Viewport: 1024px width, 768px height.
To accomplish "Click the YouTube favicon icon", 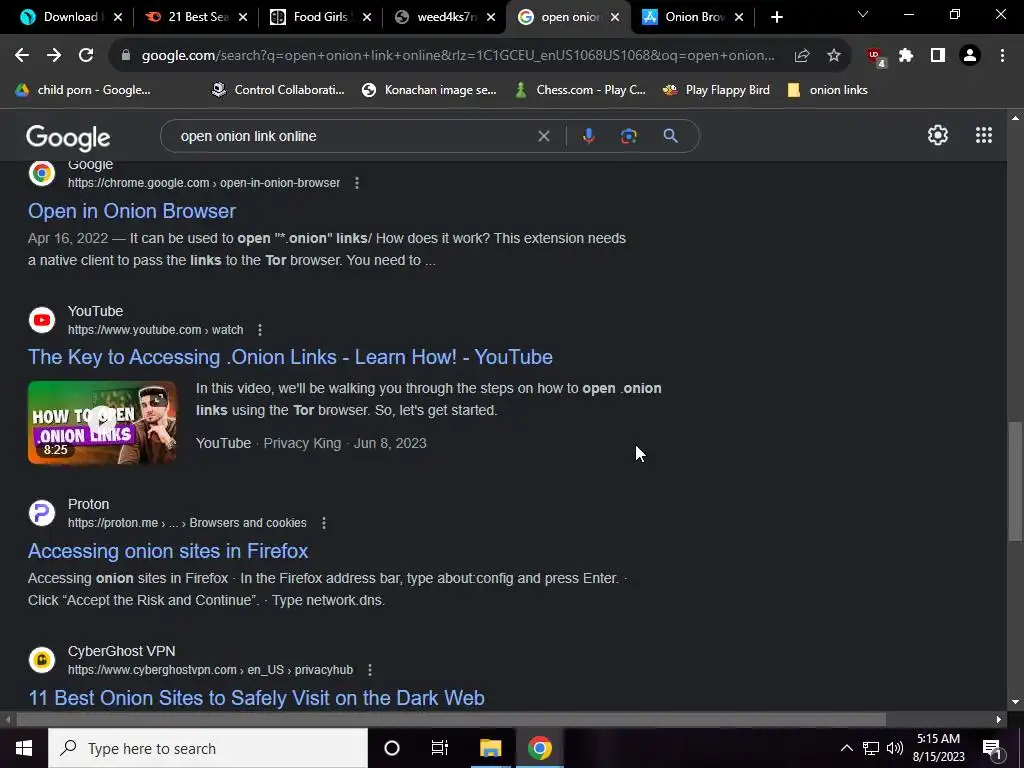I will coord(42,320).
